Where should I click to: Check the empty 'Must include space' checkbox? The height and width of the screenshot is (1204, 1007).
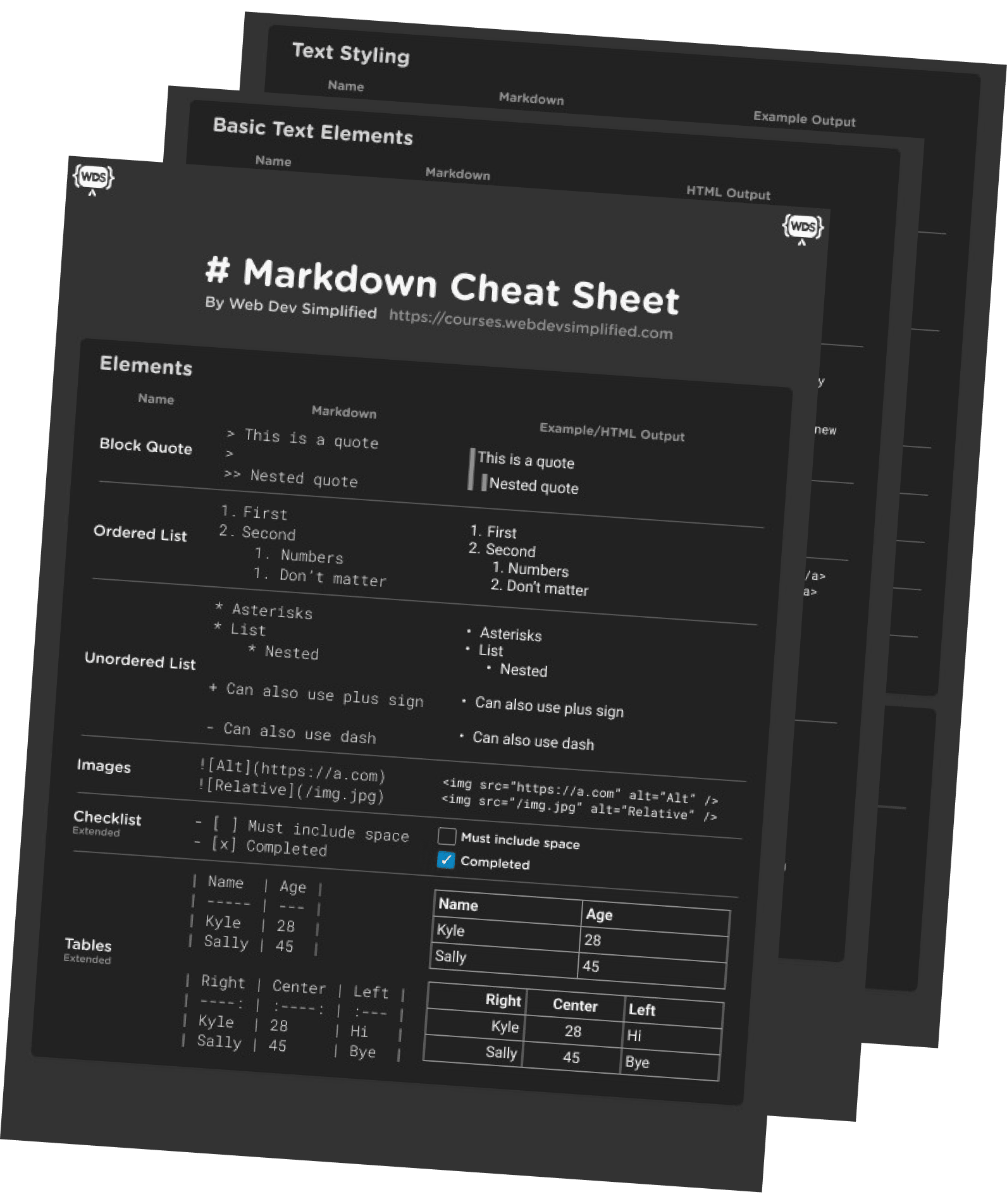pos(447,836)
